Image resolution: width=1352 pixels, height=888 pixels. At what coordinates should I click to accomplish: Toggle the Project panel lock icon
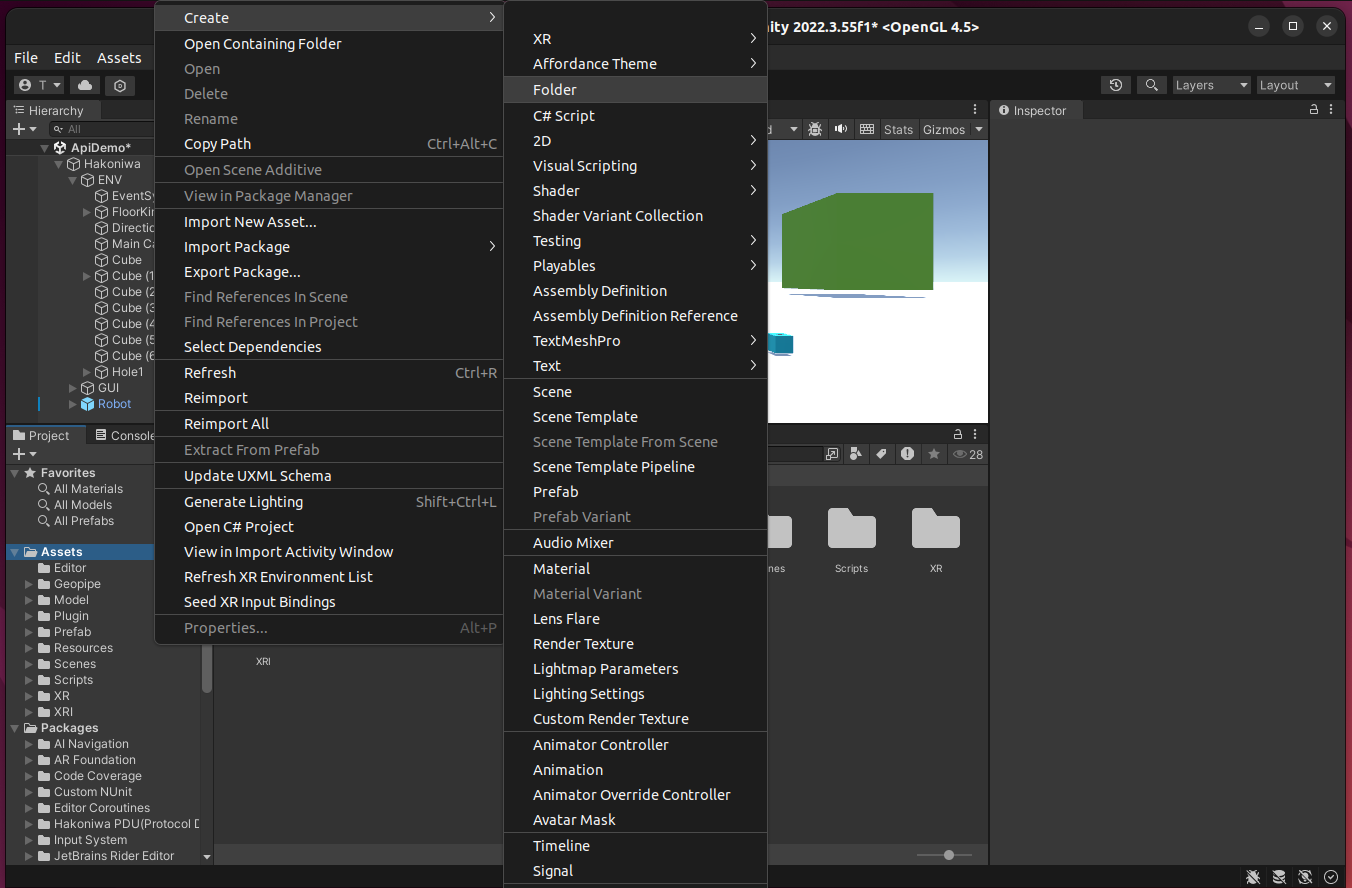(958, 434)
